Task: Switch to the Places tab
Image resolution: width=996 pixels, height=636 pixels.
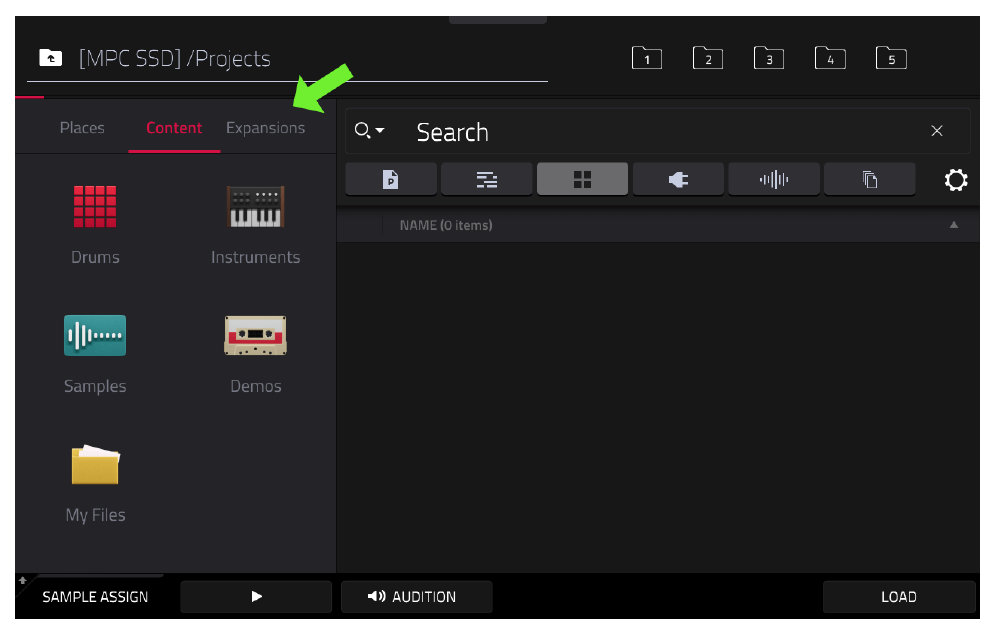Action: tap(82, 128)
